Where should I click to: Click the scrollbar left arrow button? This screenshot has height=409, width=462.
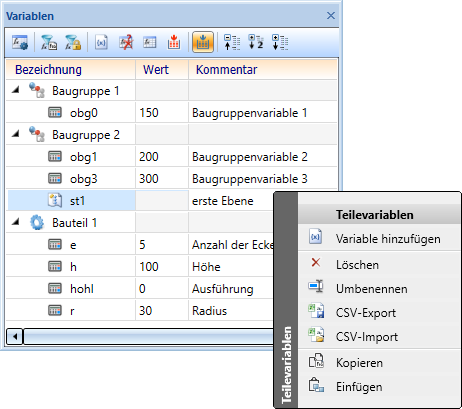coord(15,337)
